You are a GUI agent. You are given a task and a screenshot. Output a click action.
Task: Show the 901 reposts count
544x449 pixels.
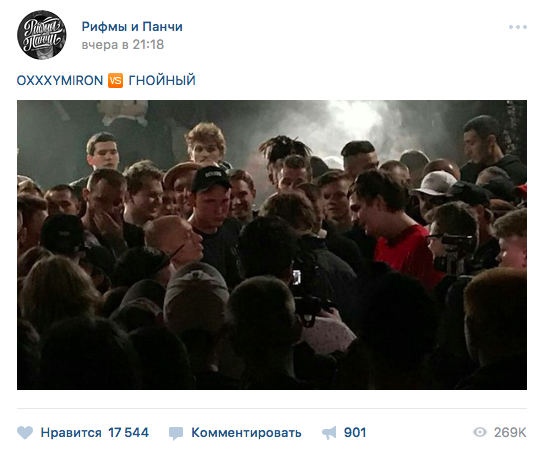pyautogui.click(x=355, y=433)
